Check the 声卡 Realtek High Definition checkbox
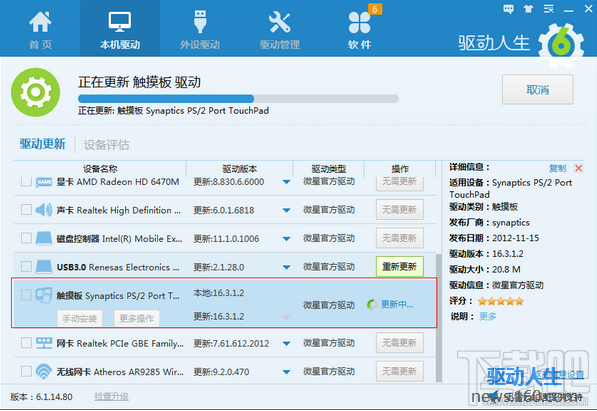The width and height of the screenshot is (597, 411). (x=26, y=209)
